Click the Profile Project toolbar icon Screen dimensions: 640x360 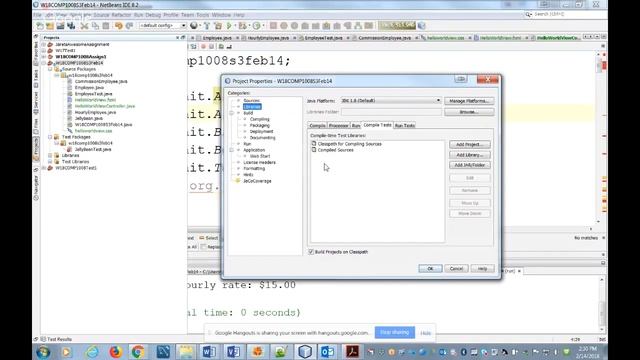tap(257, 26)
